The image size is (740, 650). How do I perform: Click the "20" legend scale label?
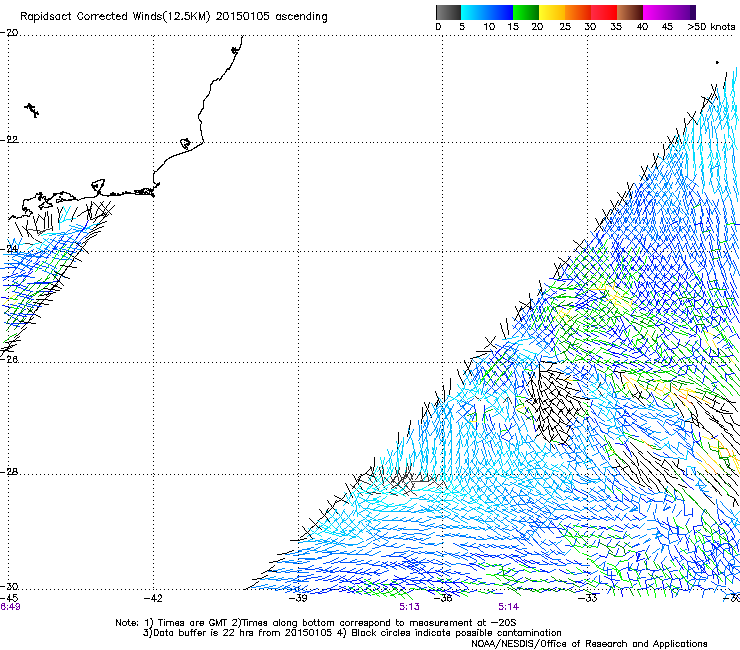(x=538, y=27)
